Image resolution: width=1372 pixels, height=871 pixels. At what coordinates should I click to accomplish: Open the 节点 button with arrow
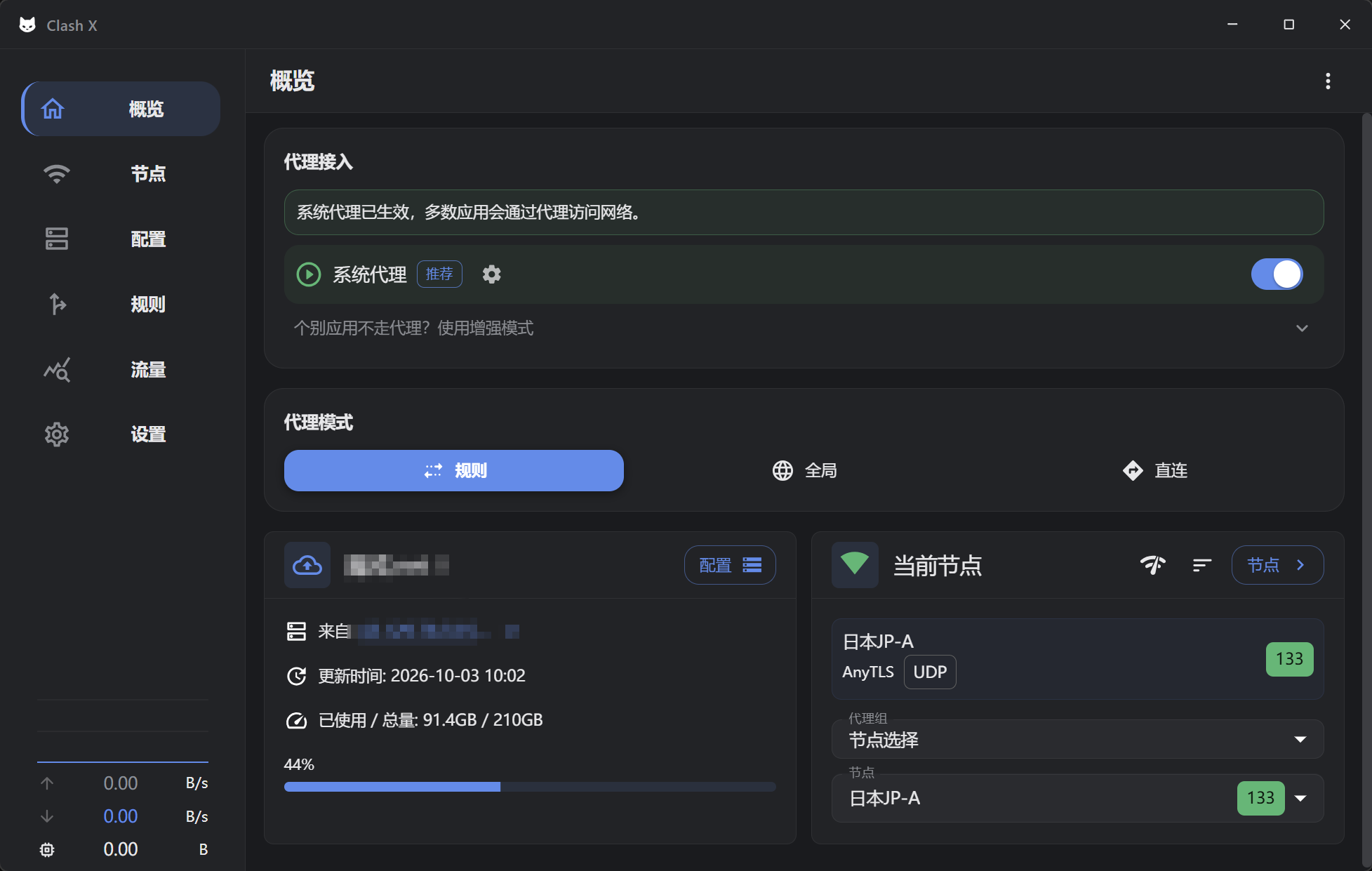[1277, 565]
